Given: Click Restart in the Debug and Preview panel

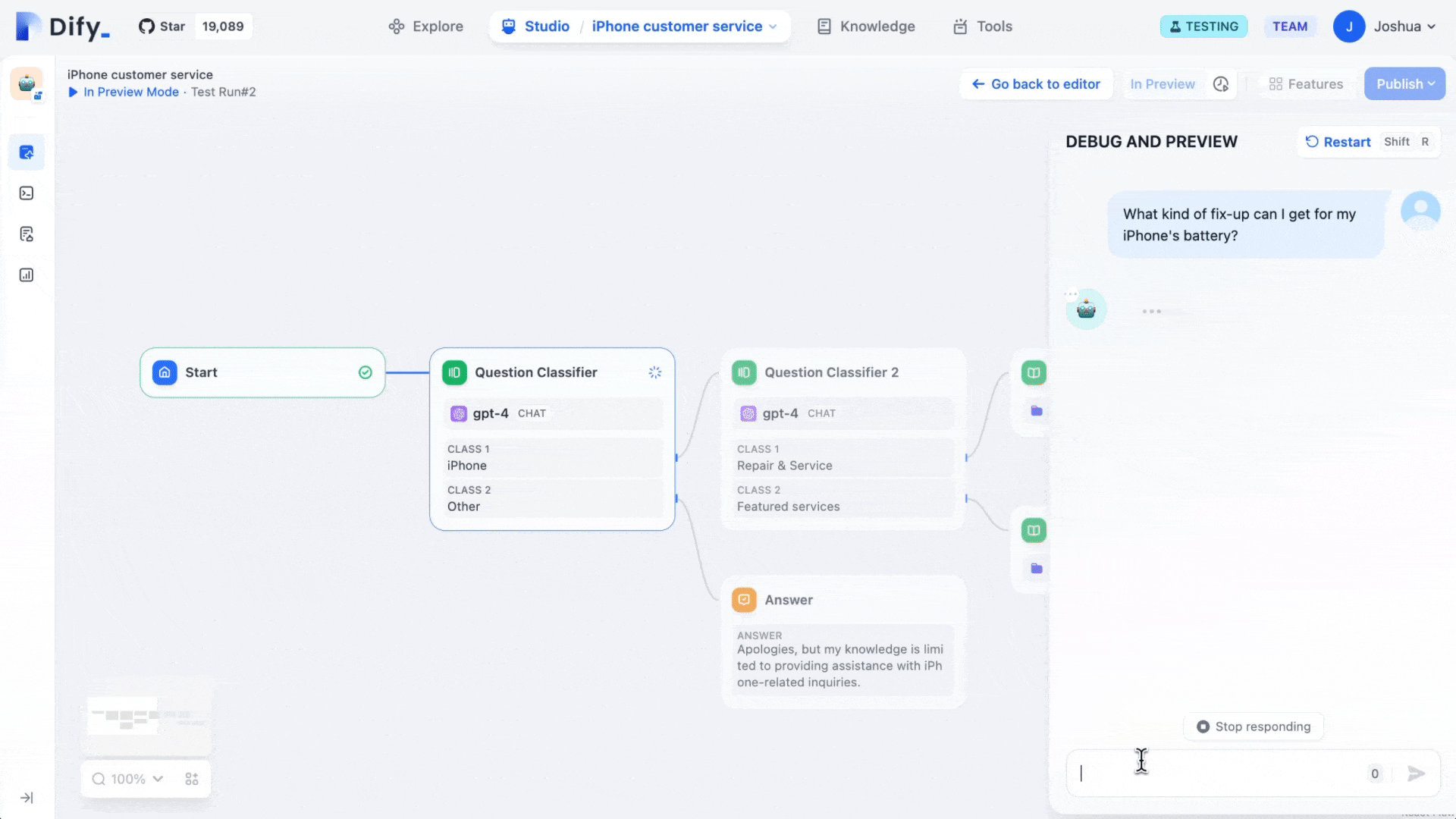Looking at the screenshot, I should [x=1337, y=142].
